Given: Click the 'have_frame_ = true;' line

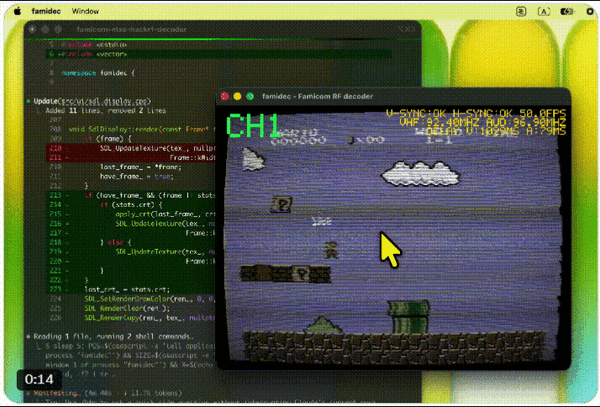Looking at the screenshot, I should pos(137,176).
